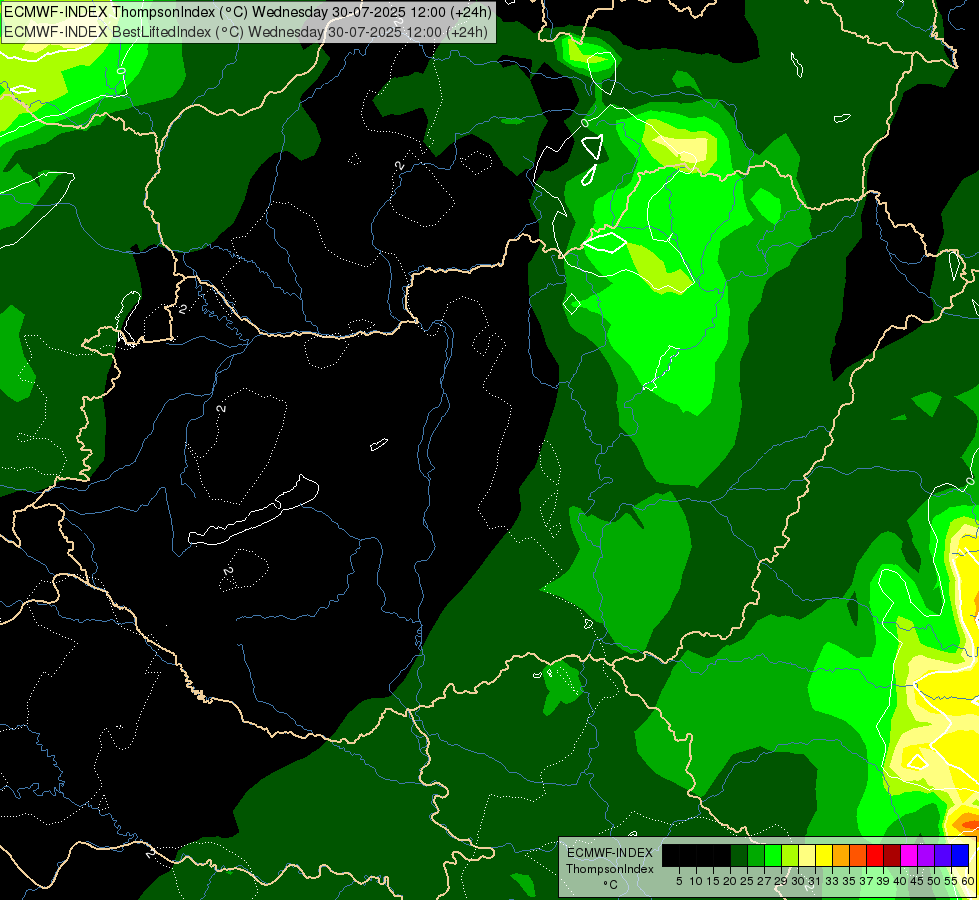Click the legend tick value 37
Image resolution: width=979 pixels, height=900 pixels.
(x=866, y=881)
